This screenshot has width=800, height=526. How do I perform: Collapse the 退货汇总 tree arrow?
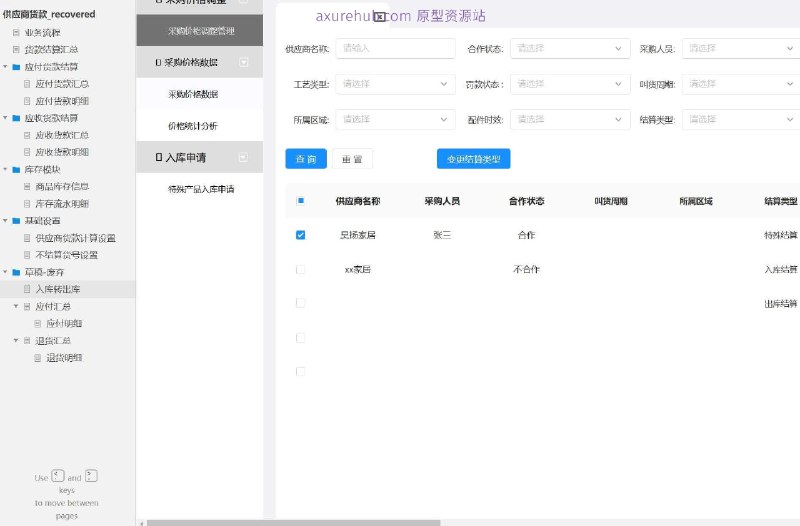(16, 341)
